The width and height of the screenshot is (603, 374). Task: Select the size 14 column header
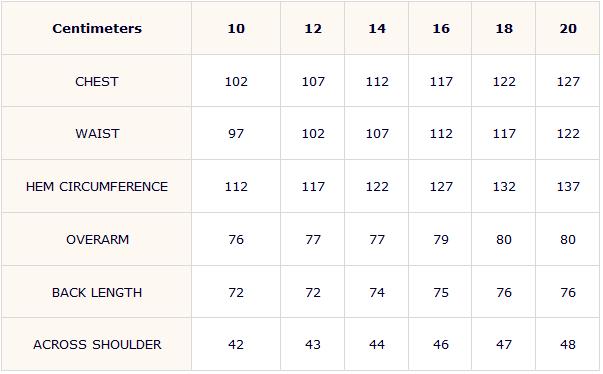tap(377, 28)
